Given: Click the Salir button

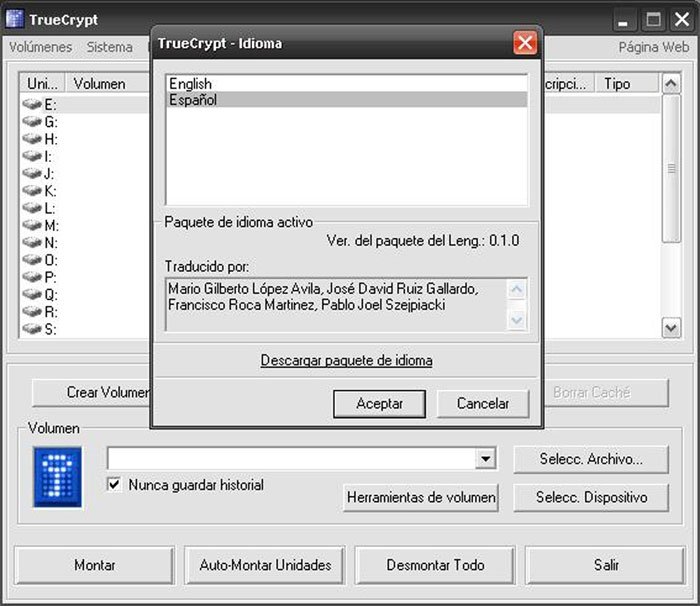Looking at the screenshot, I should click(x=606, y=565).
